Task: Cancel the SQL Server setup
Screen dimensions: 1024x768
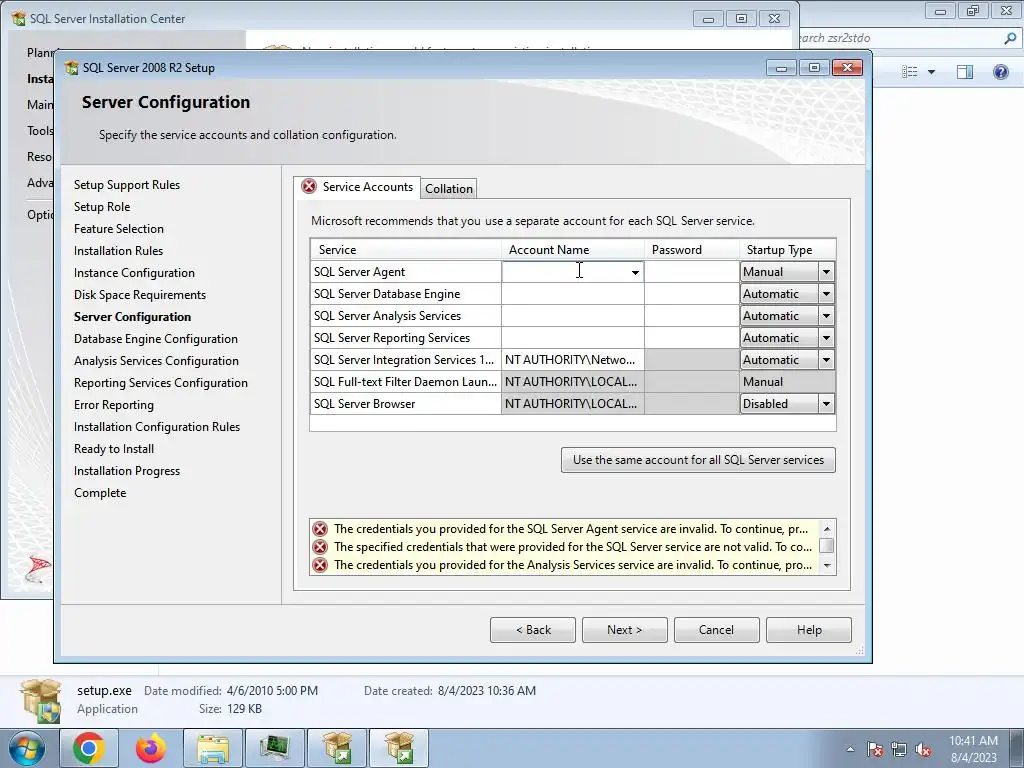Action: click(x=716, y=630)
